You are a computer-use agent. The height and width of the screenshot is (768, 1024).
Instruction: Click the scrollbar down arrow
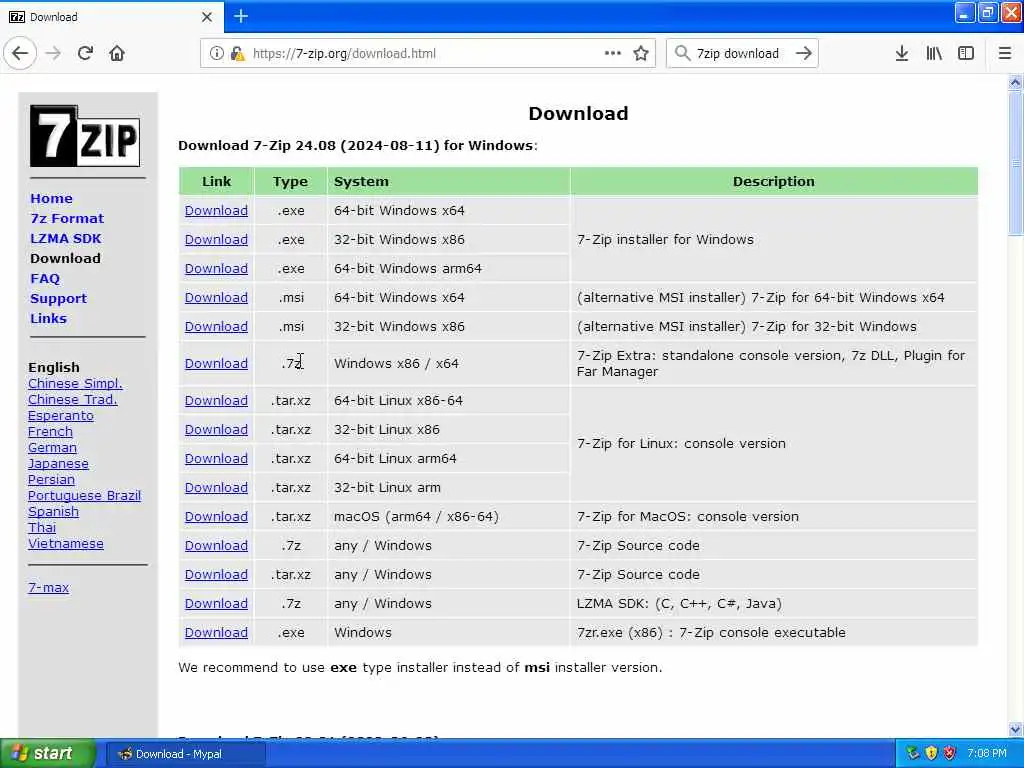click(x=1015, y=729)
